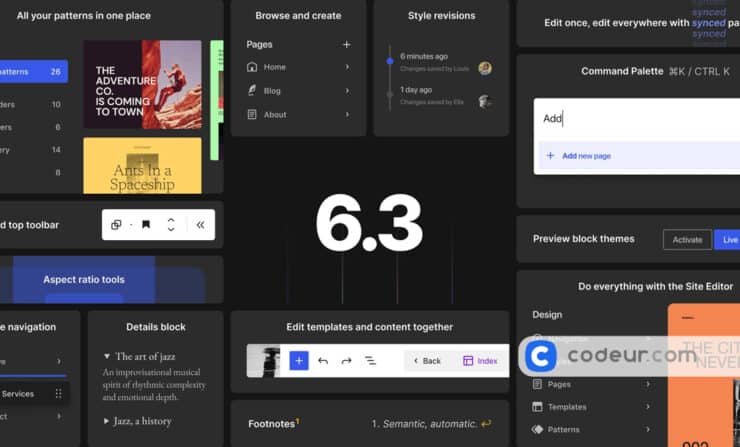
Task: Click the blue plus block inserter button
Action: pyautogui.click(x=298, y=361)
